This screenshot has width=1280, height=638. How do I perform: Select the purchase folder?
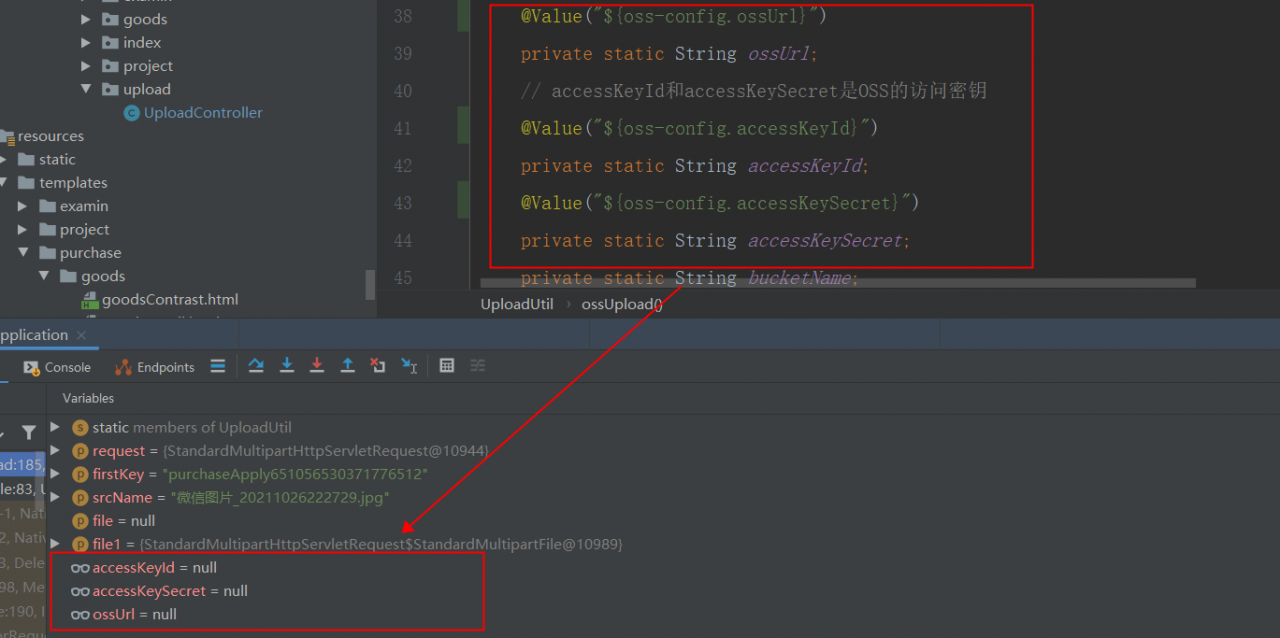click(90, 253)
